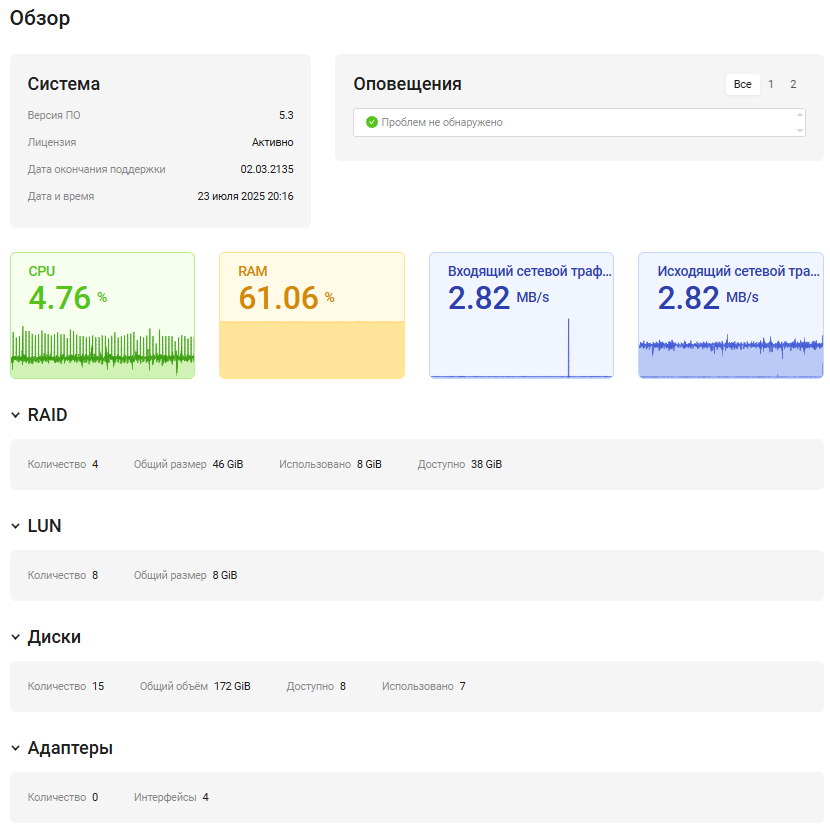Click the license status "Активно"

(x=272, y=142)
